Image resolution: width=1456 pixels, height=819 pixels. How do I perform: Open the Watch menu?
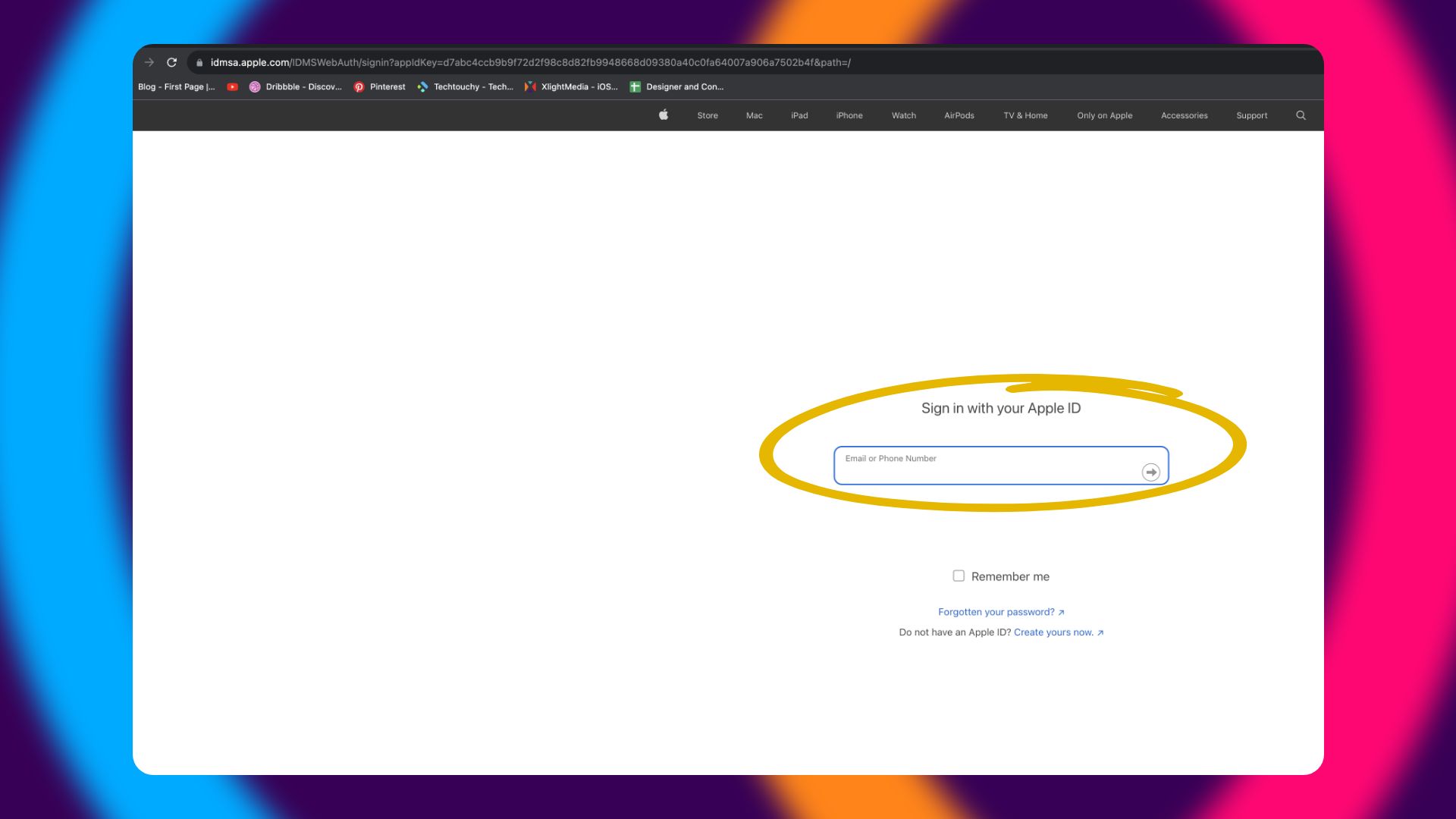[x=904, y=116]
